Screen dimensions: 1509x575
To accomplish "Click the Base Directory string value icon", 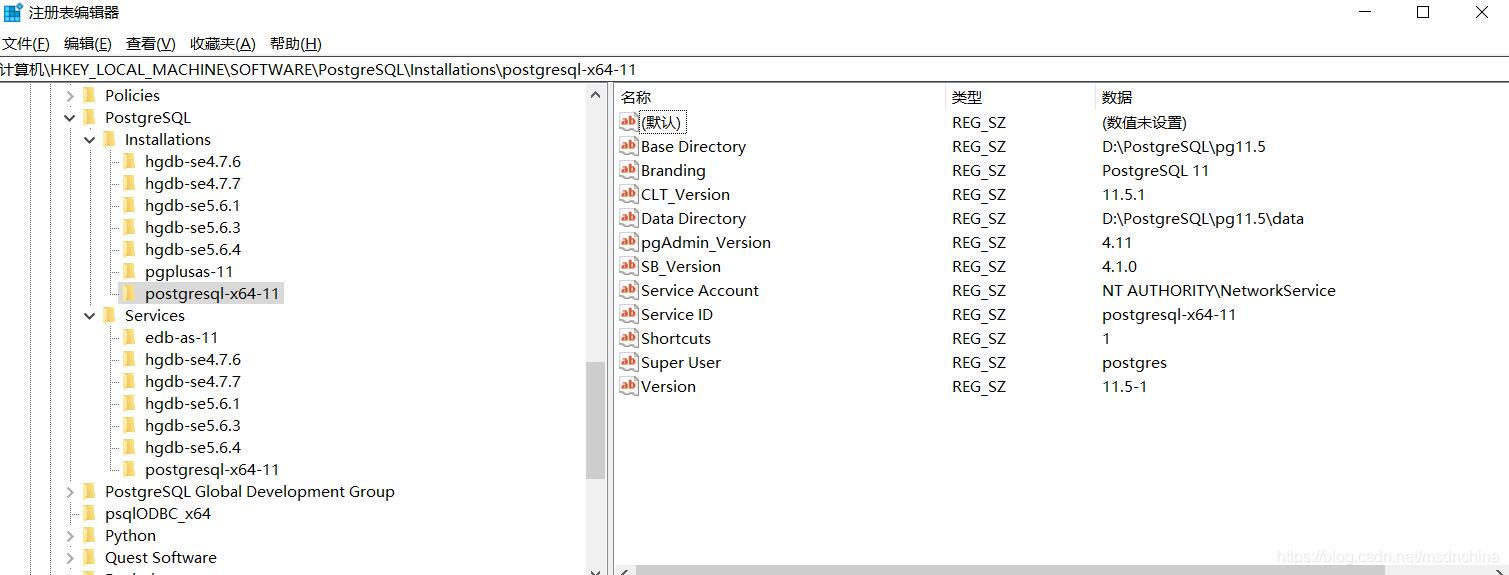I will (628, 146).
